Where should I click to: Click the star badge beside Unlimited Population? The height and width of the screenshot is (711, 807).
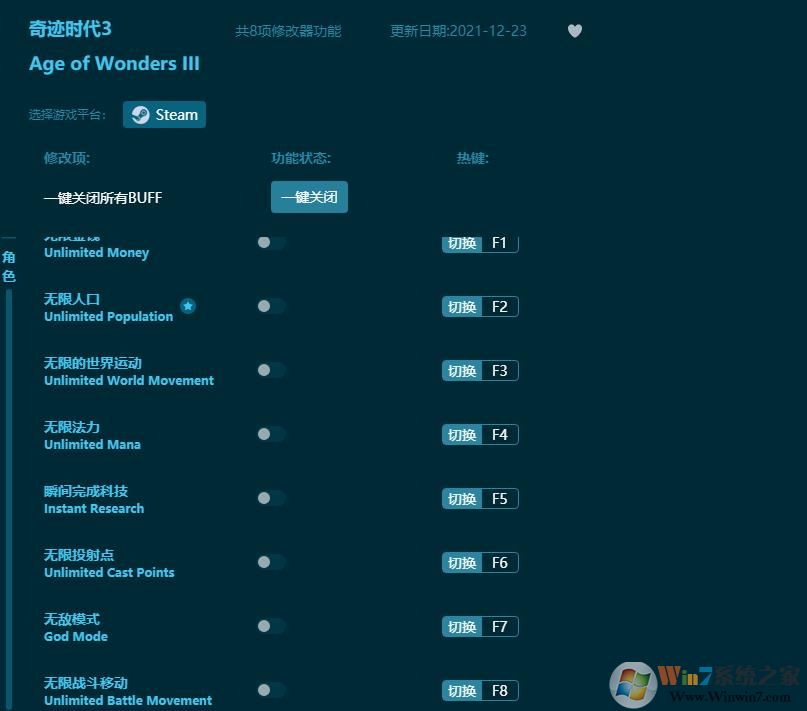[x=188, y=306]
